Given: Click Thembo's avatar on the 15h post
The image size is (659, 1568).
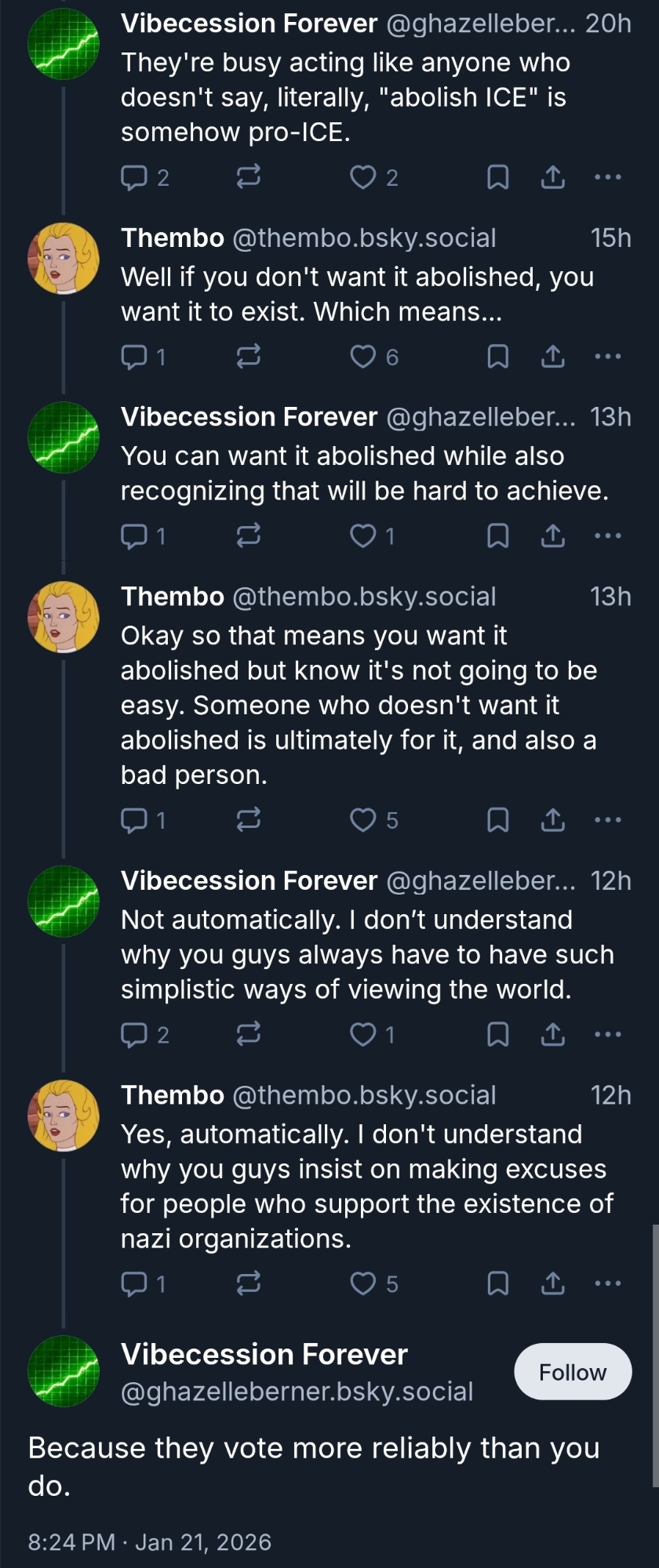Looking at the screenshot, I should (x=64, y=258).
